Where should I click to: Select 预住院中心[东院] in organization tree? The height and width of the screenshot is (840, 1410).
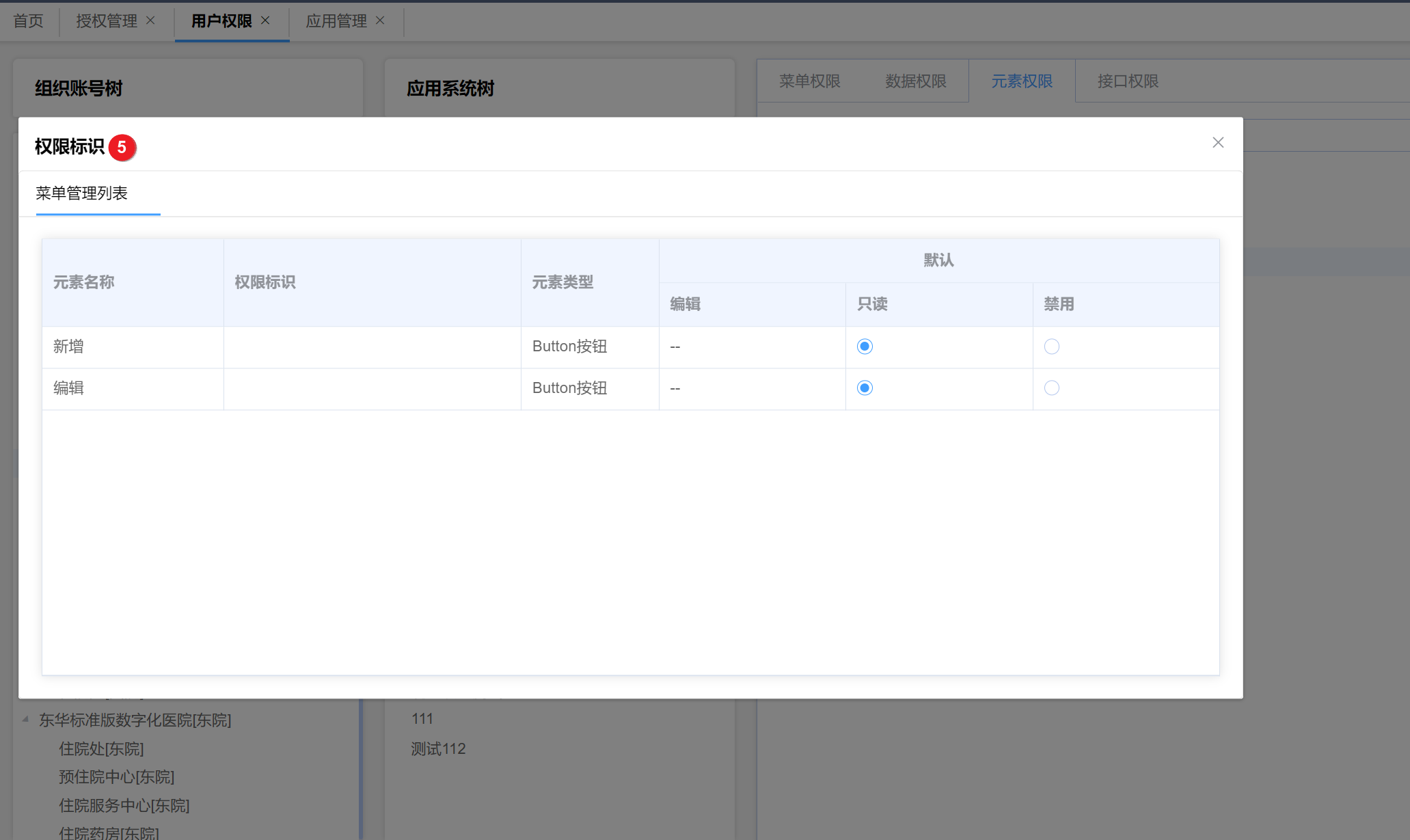tap(117, 777)
